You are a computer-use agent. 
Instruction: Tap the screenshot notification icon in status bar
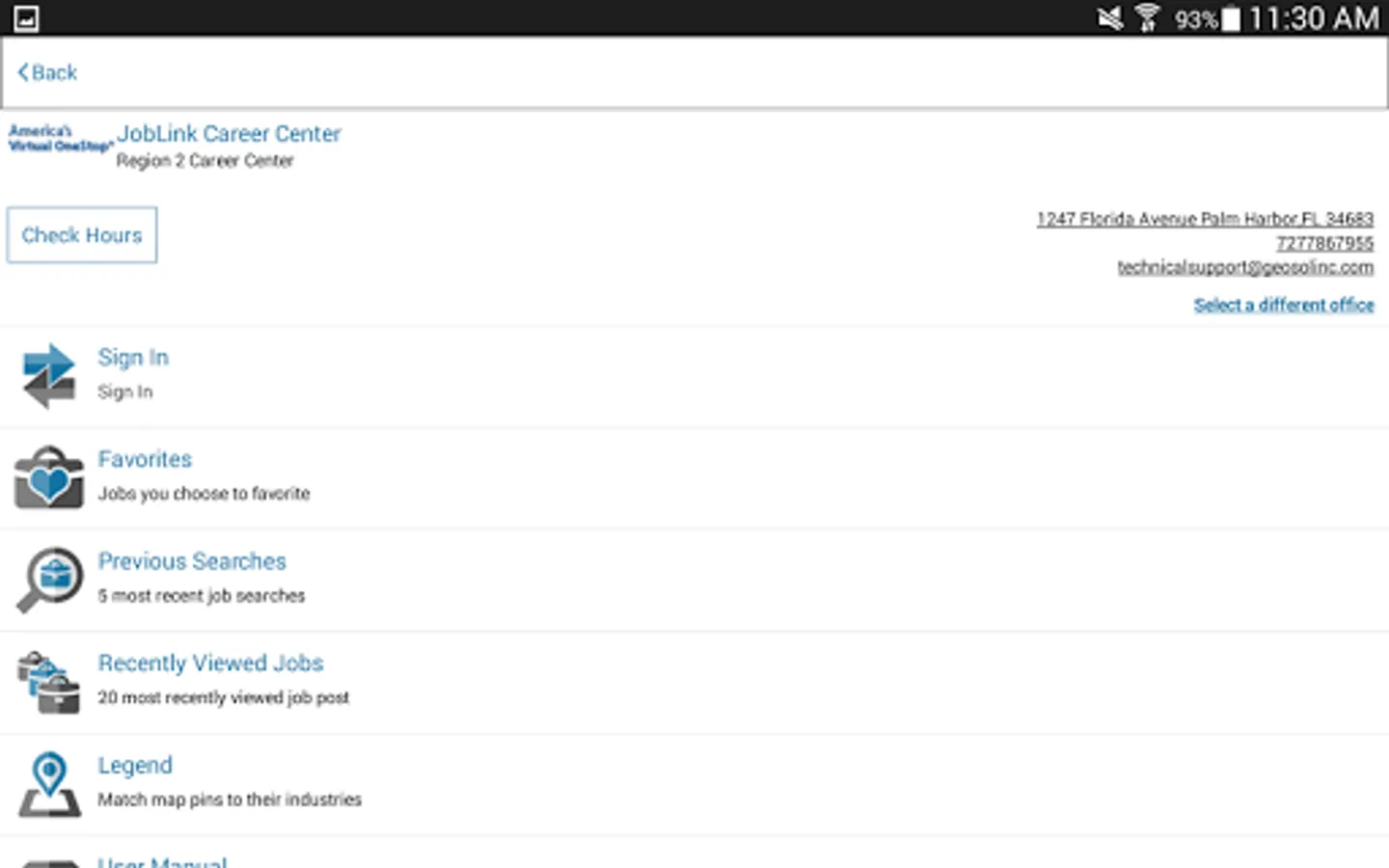coord(26,18)
